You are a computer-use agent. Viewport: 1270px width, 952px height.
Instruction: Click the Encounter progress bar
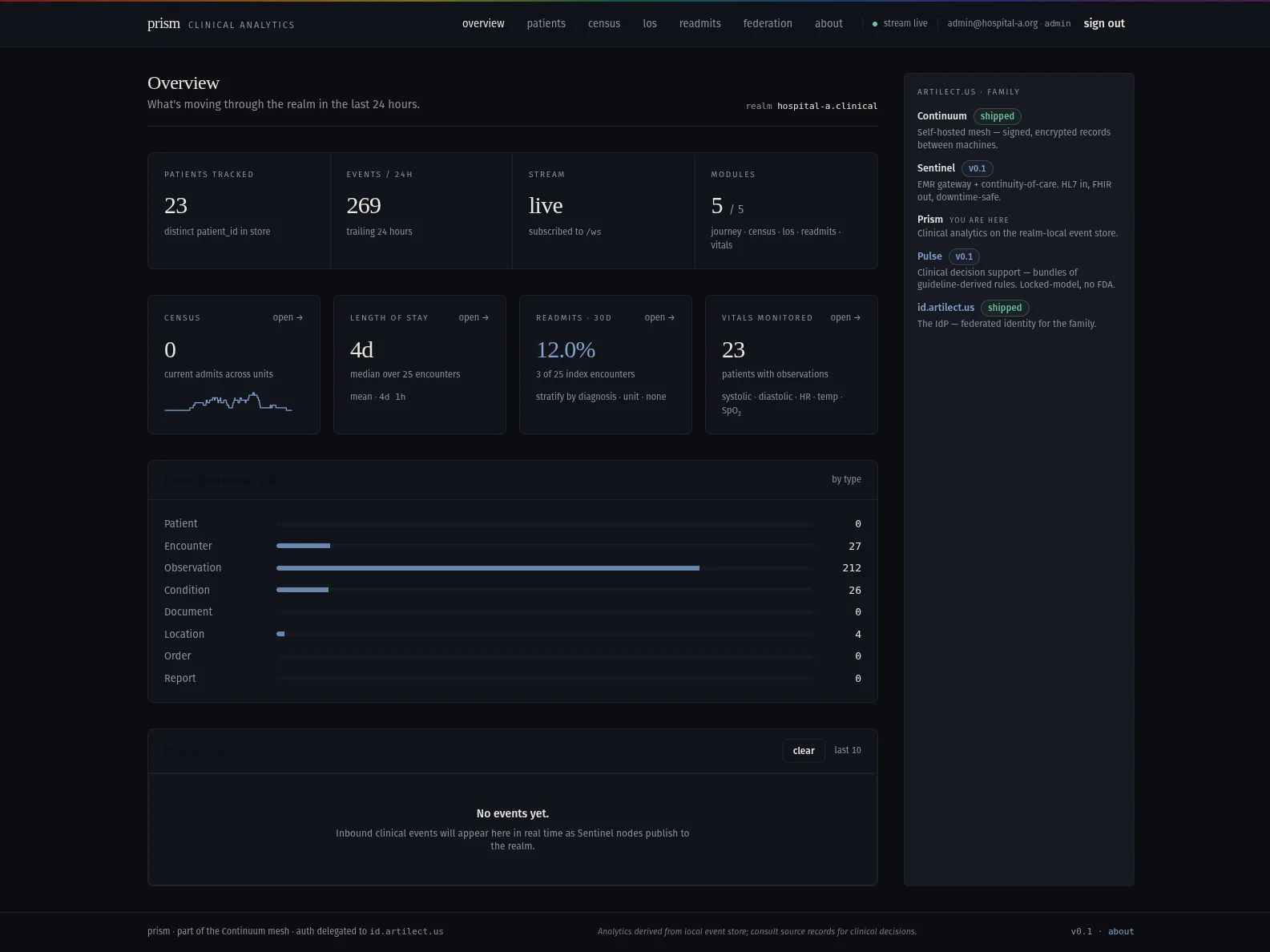pyautogui.click(x=545, y=546)
